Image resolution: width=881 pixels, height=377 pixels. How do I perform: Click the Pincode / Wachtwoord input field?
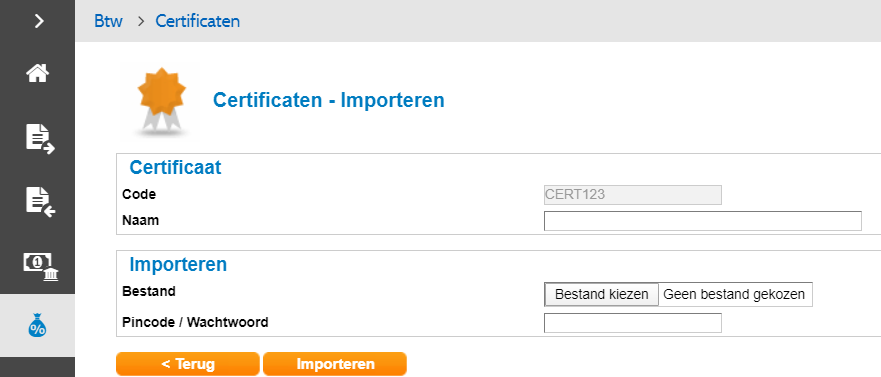pos(633,323)
